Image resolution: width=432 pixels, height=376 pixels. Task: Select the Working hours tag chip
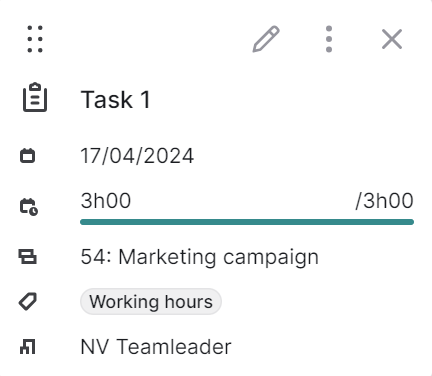(x=151, y=302)
